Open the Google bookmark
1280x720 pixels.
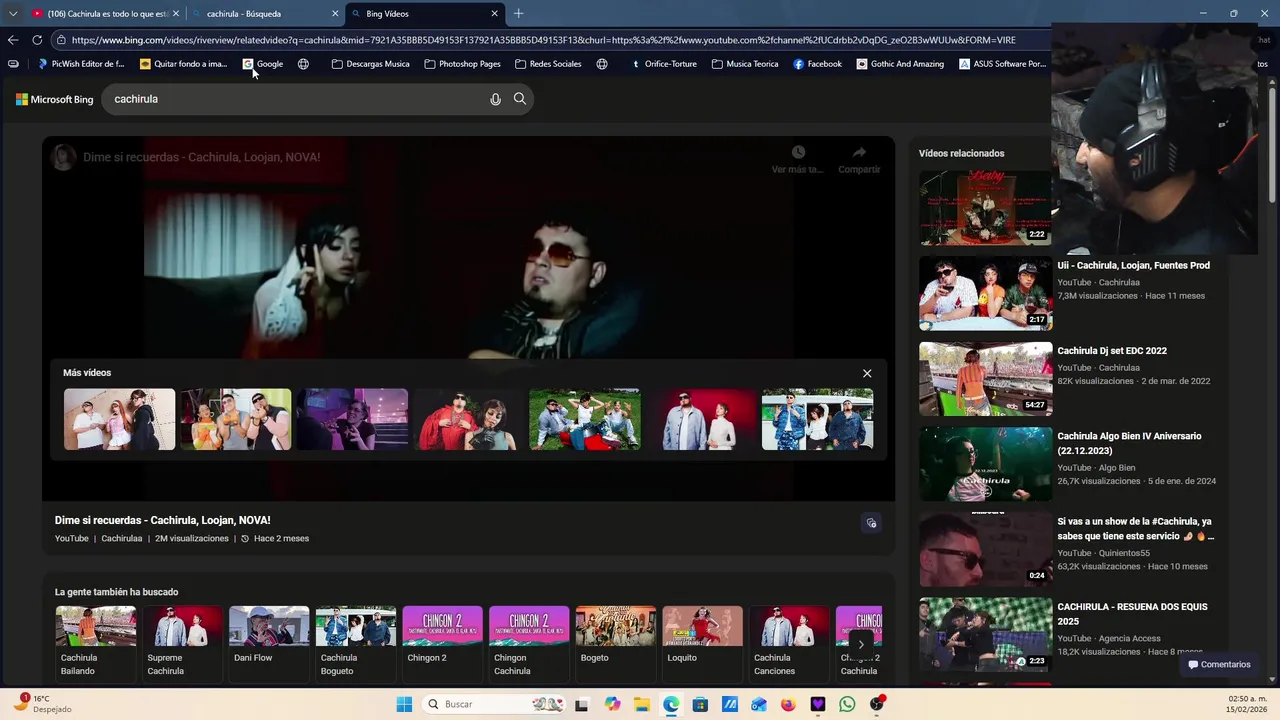pos(263,64)
